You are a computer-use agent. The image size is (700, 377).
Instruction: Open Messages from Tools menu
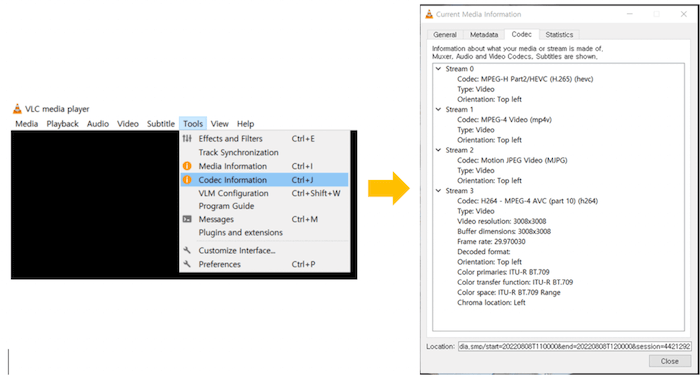pyautogui.click(x=264, y=219)
